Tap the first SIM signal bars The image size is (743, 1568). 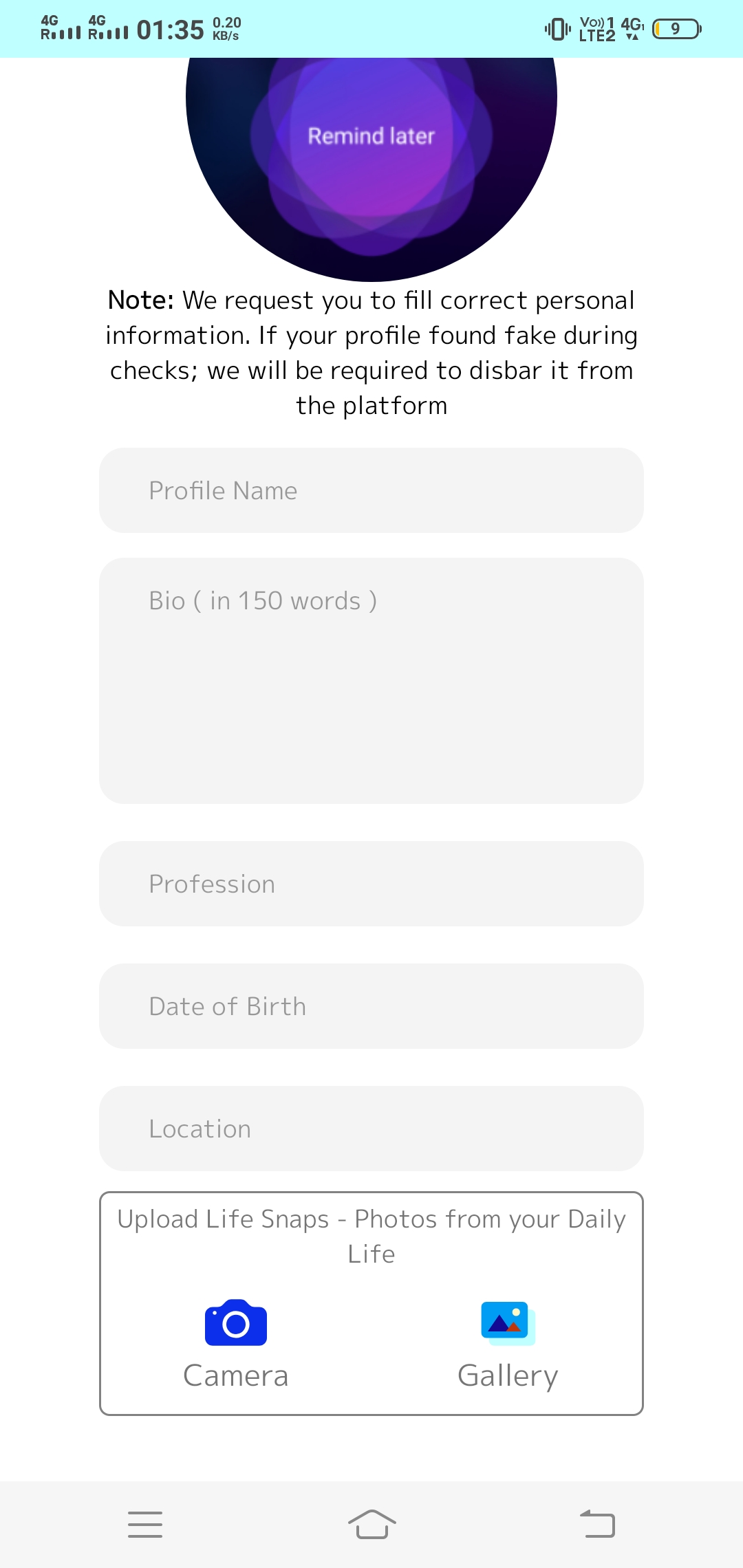[x=61, y=28]
